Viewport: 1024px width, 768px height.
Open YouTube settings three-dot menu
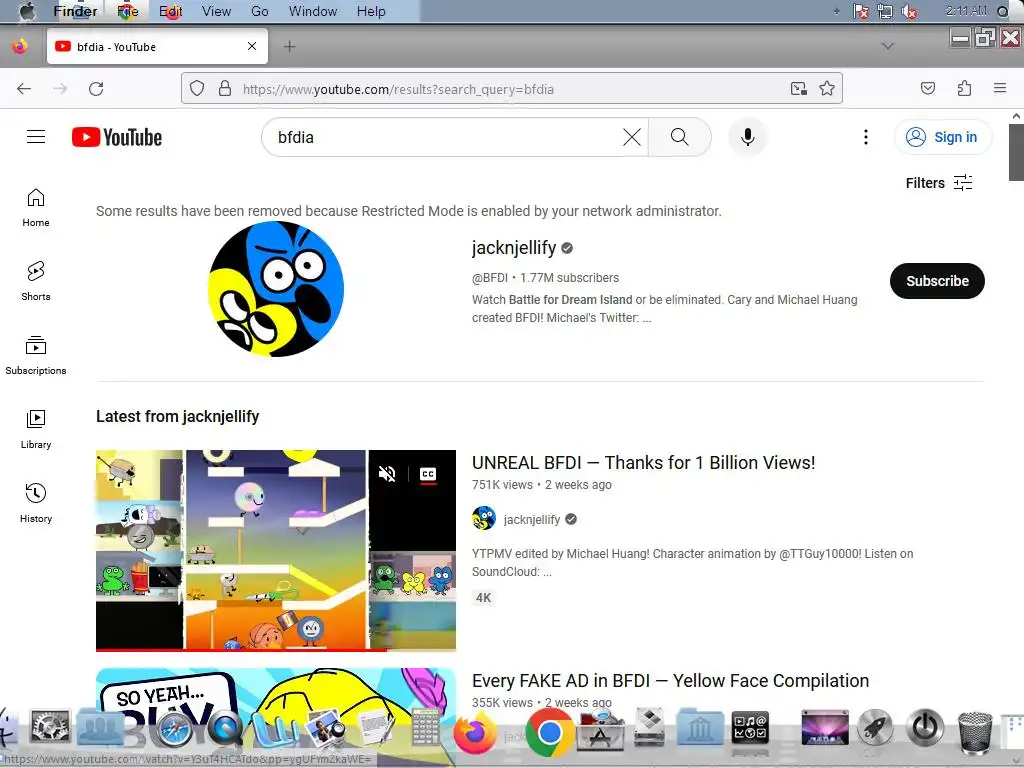pyautogui.click(x=866, y=137)
